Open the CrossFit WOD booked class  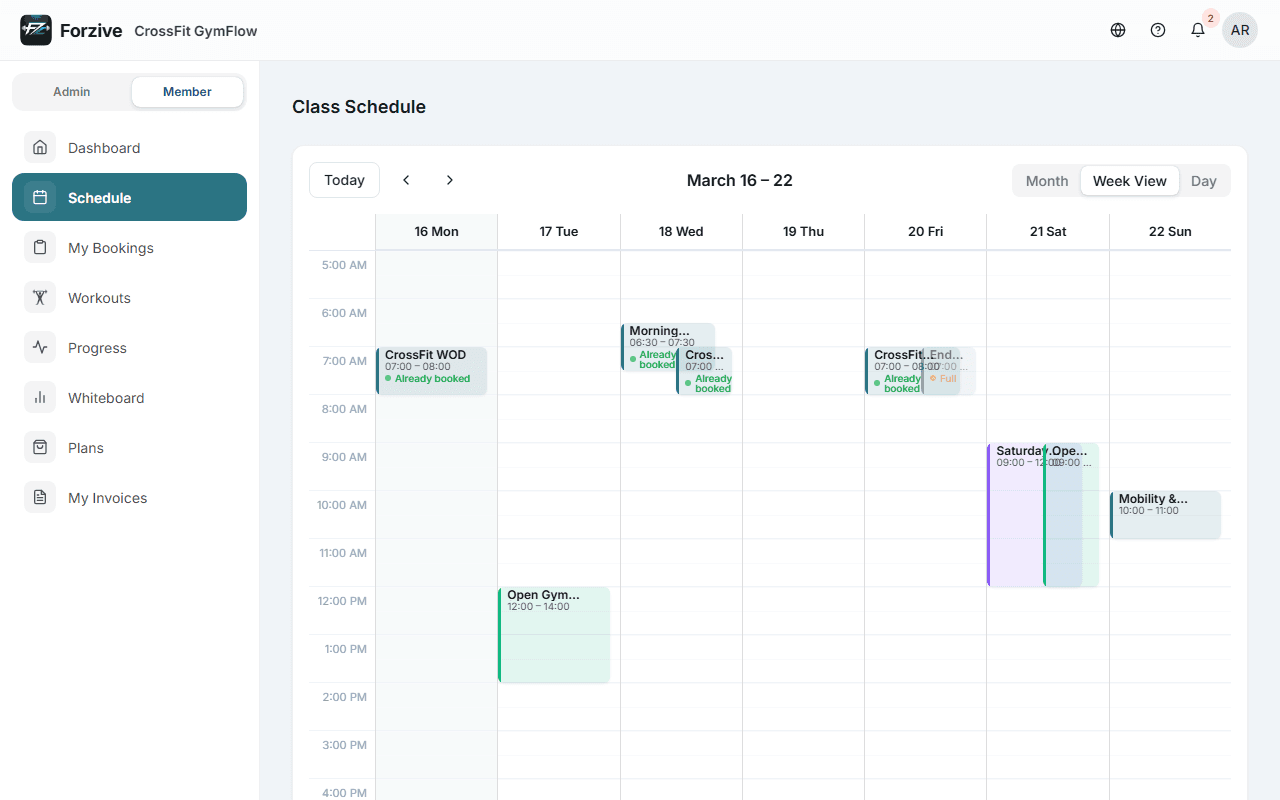coord(432,370)
